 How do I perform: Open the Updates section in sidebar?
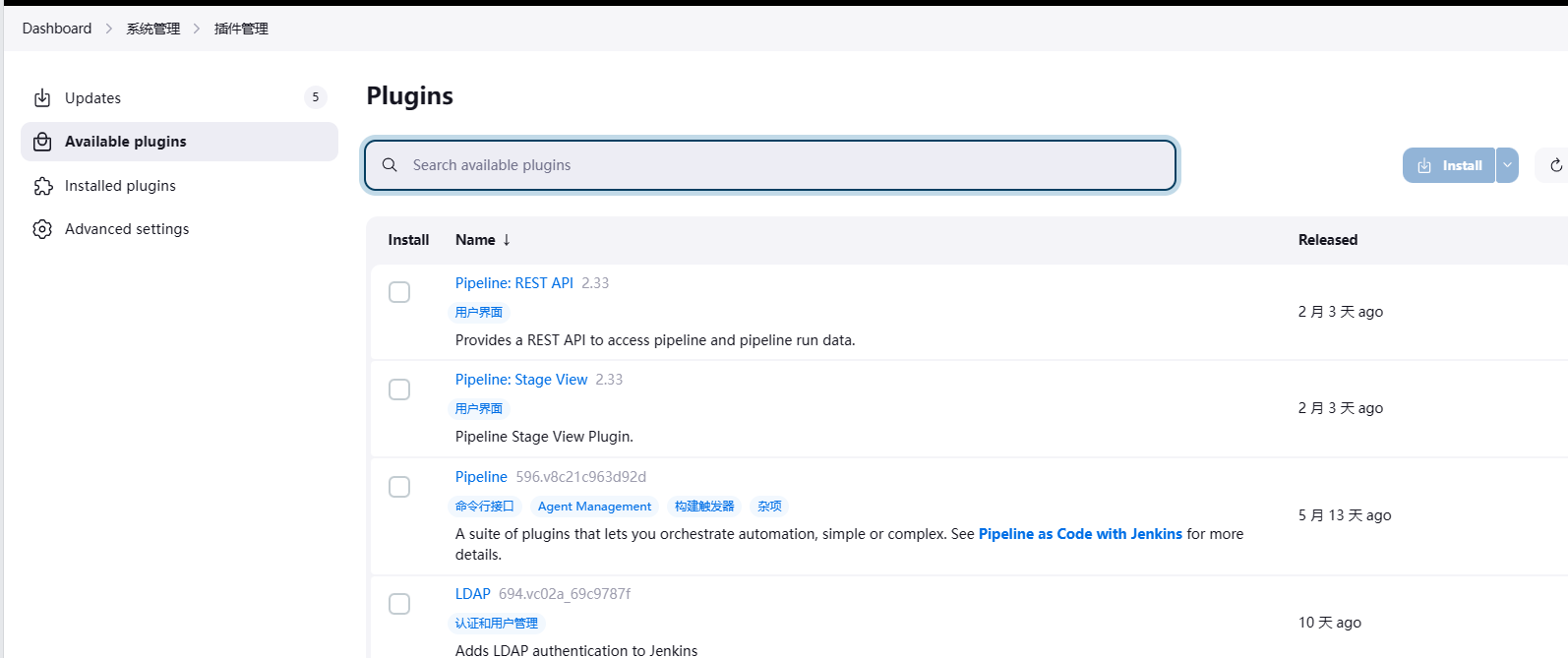click(179, 98)
